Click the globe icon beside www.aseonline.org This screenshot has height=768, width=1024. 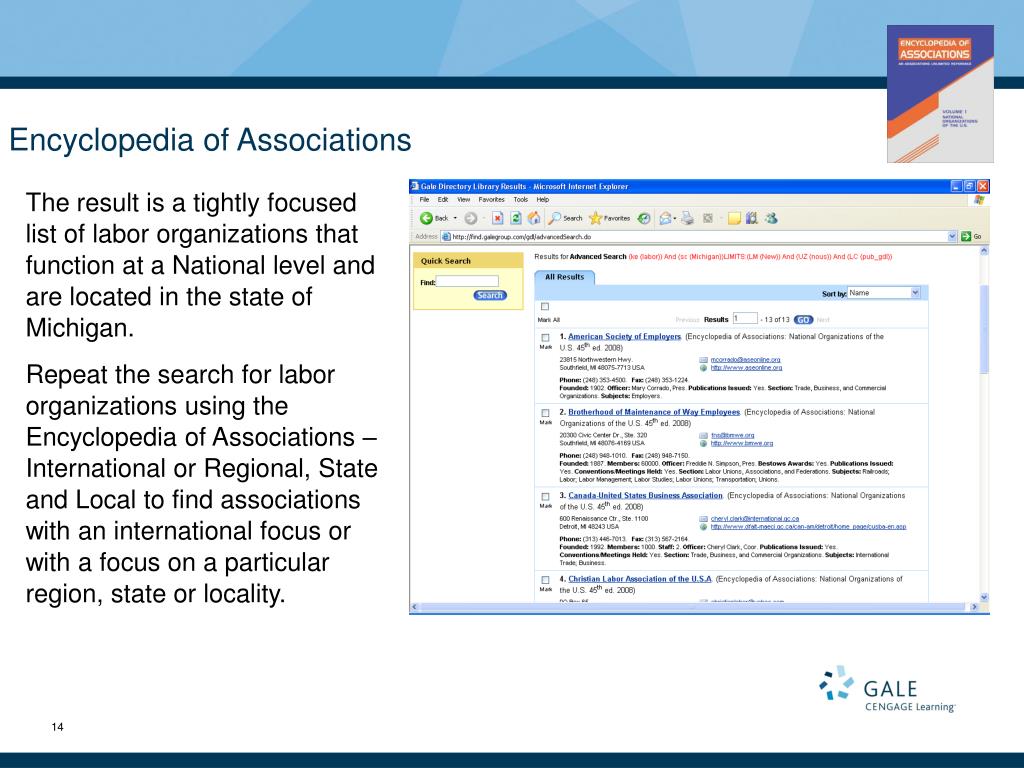[703, 368]
